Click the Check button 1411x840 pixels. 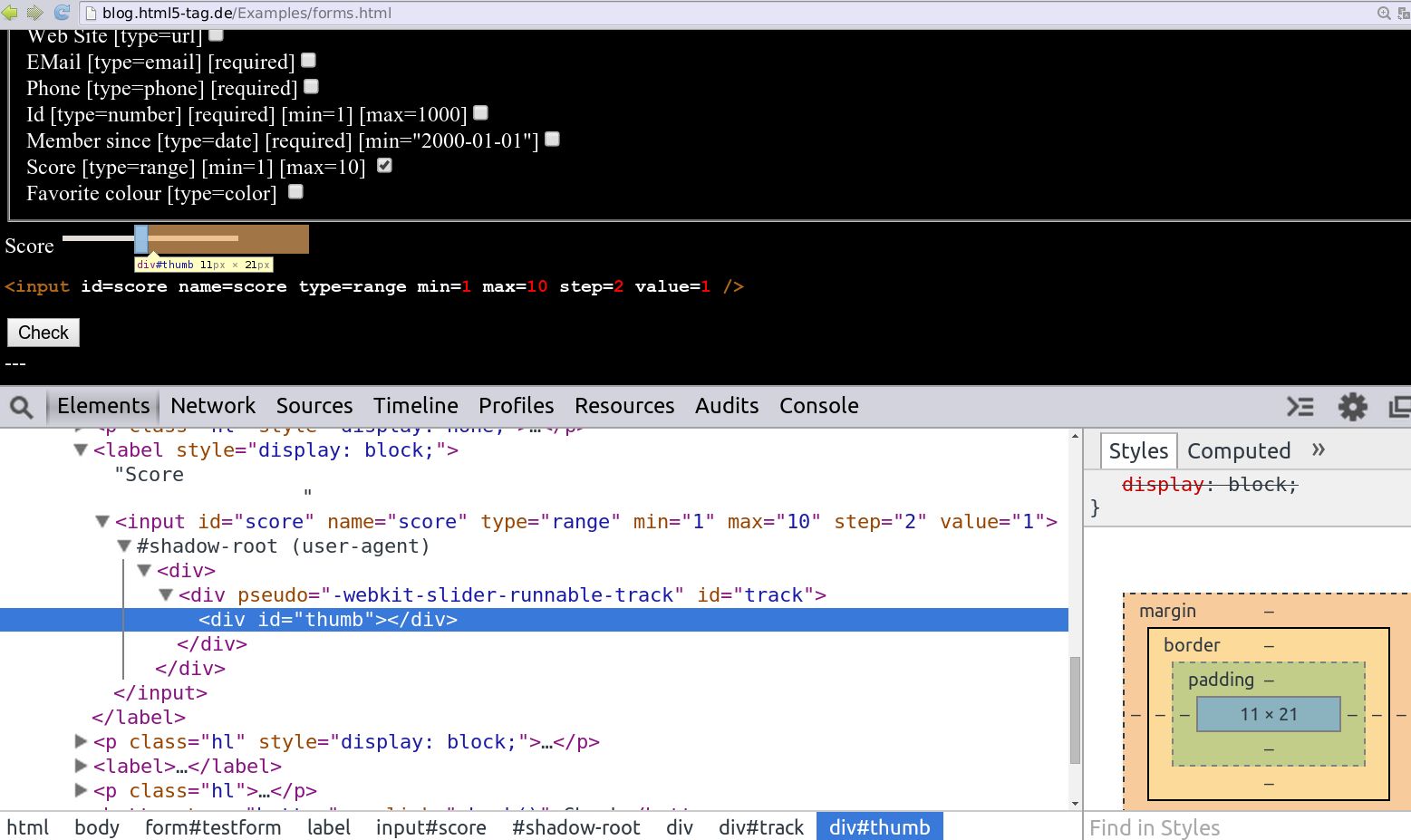click(43, 333)
